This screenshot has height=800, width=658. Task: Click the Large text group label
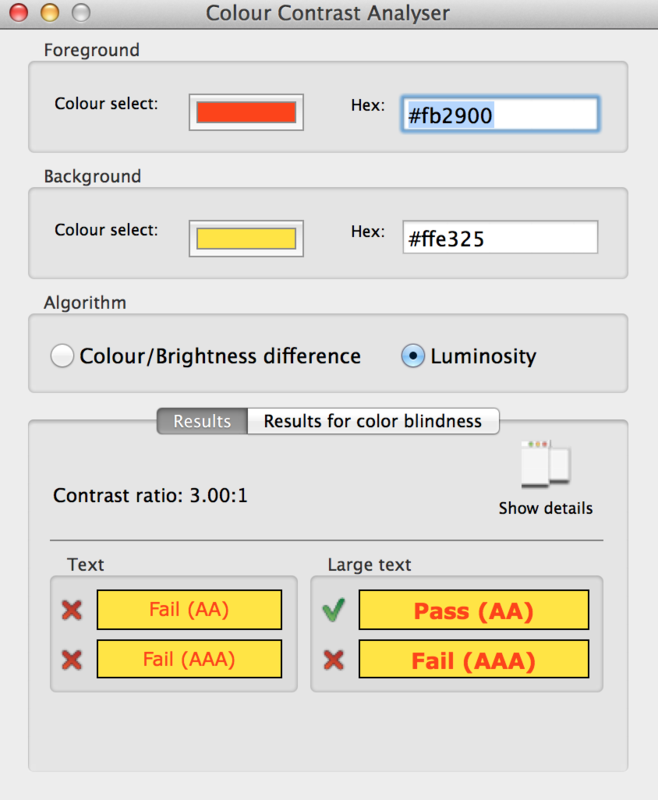pos(369,565)
